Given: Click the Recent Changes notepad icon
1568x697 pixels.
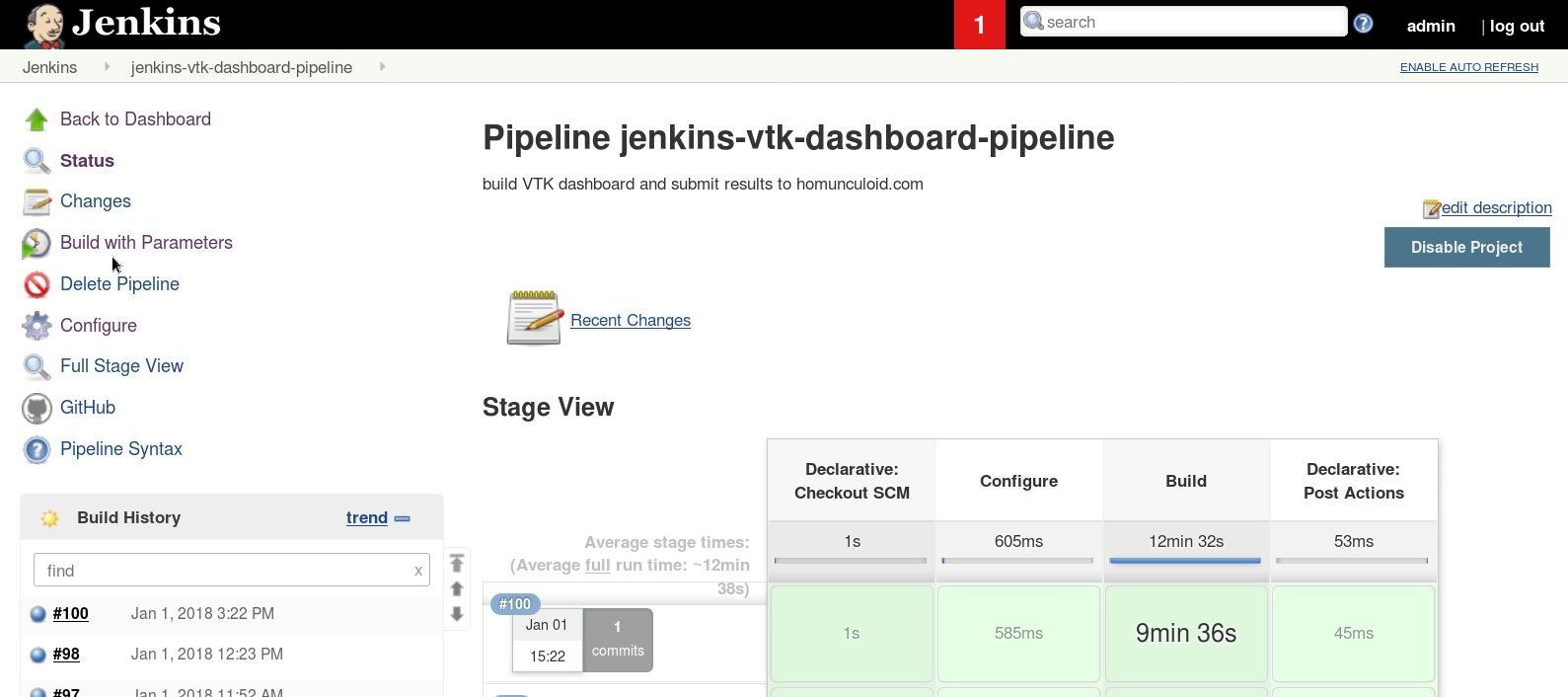Looking at the screenshot, I should coord(535,318).
